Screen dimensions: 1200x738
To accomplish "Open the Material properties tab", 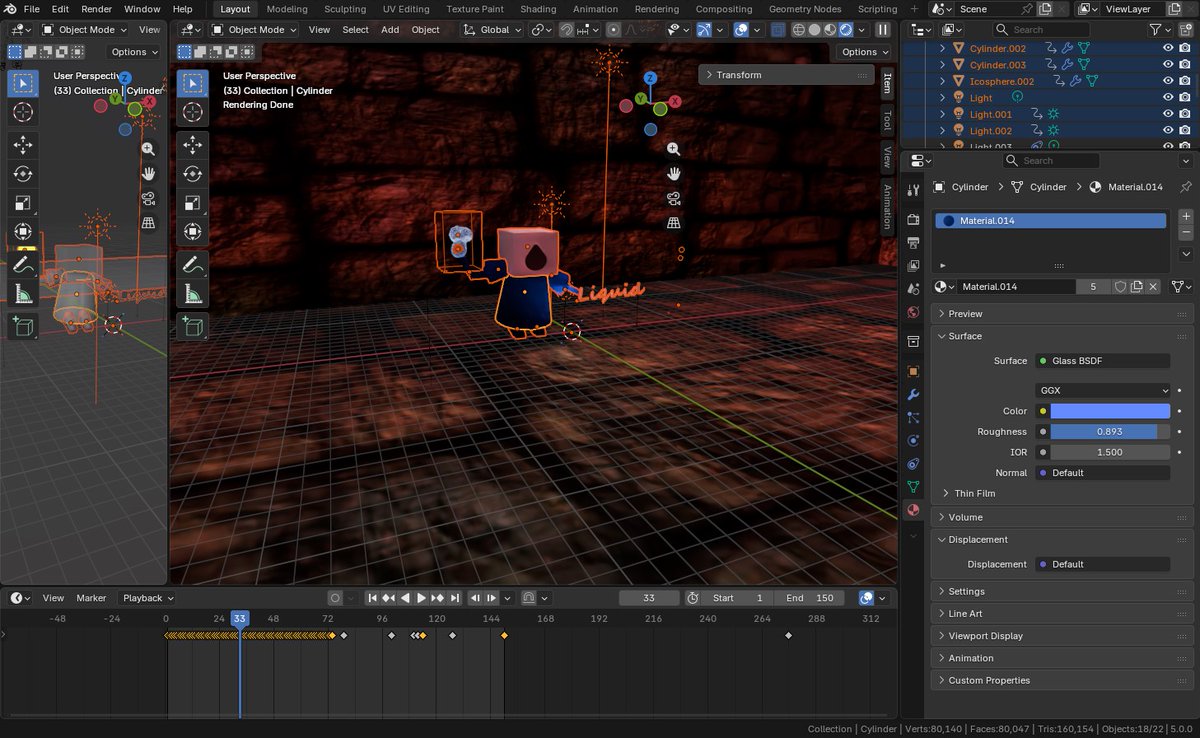I will (x=913, y=510).
